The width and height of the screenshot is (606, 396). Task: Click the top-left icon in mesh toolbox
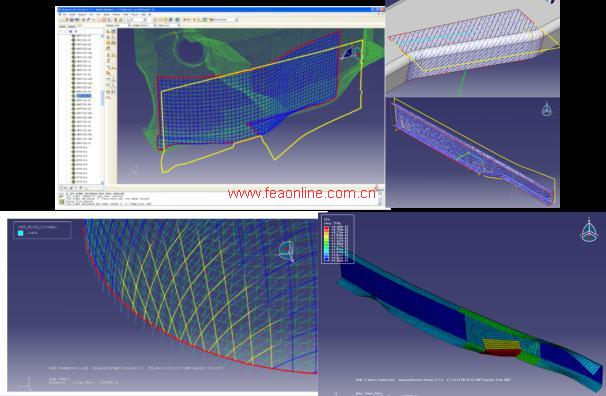(x=109, y=31)
